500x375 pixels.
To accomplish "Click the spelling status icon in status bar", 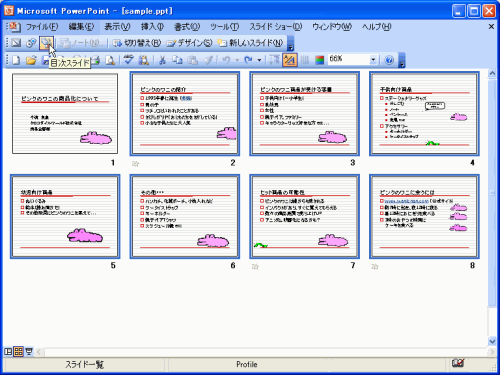I will (458, 363).
